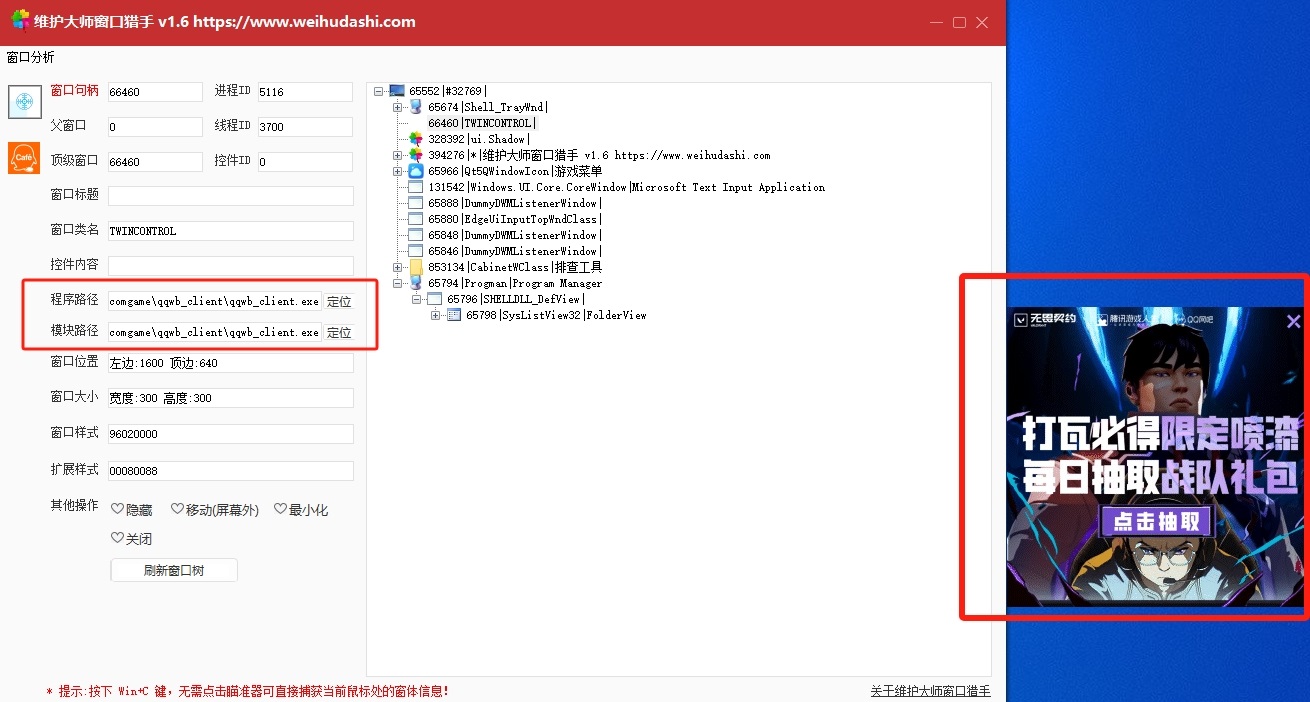Open the 窗口分析 tab
Screen dimensions: 1310x702
pyautogui.click(x=31, y=57)
